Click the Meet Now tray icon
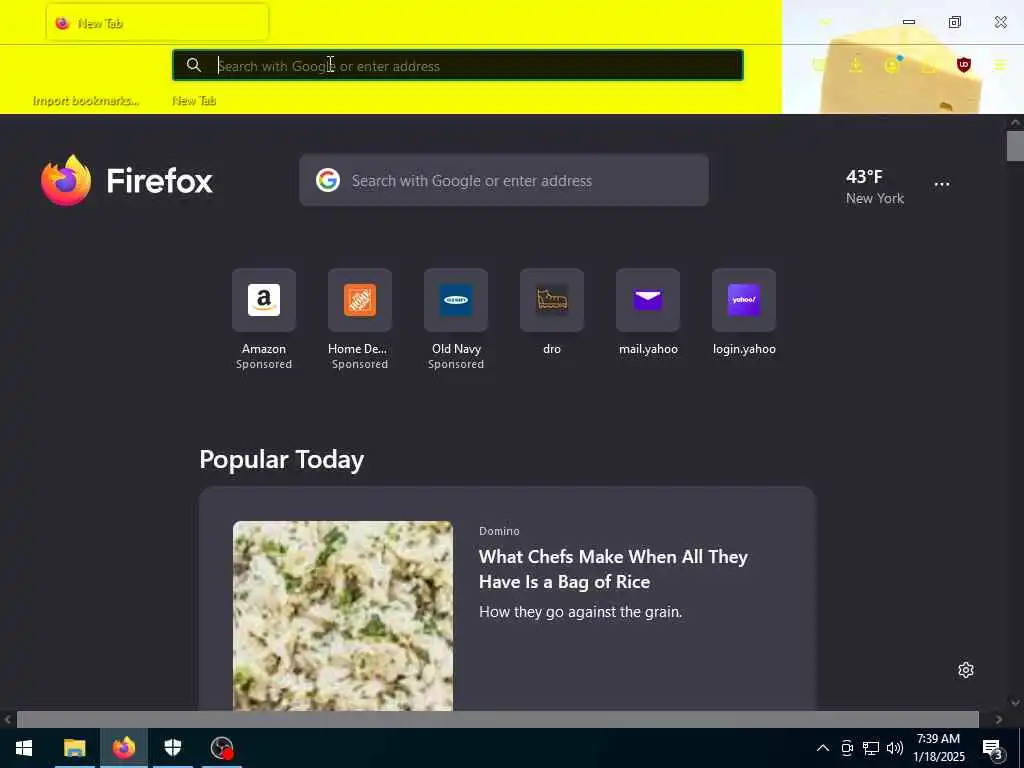The image size is (1024, 768). [x=847, y=748]
